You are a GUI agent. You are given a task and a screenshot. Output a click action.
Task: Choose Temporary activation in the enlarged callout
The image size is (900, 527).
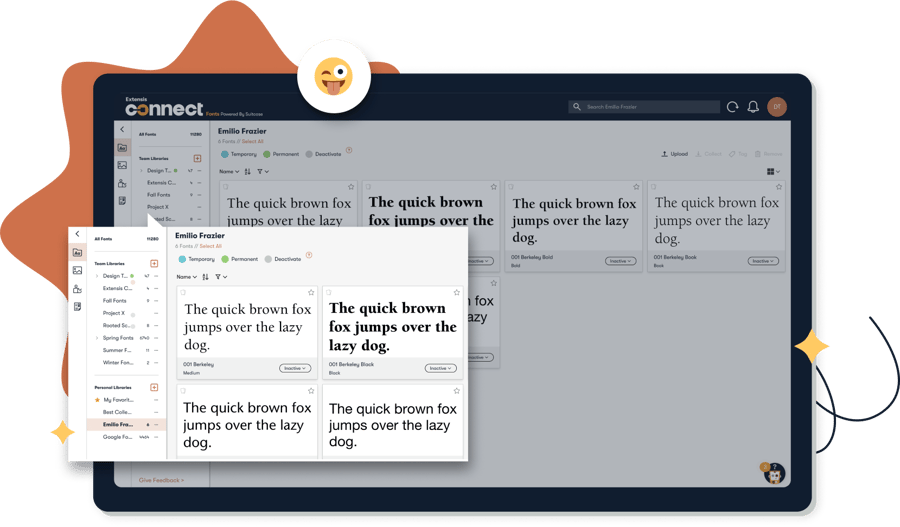[x=196, y=259]
